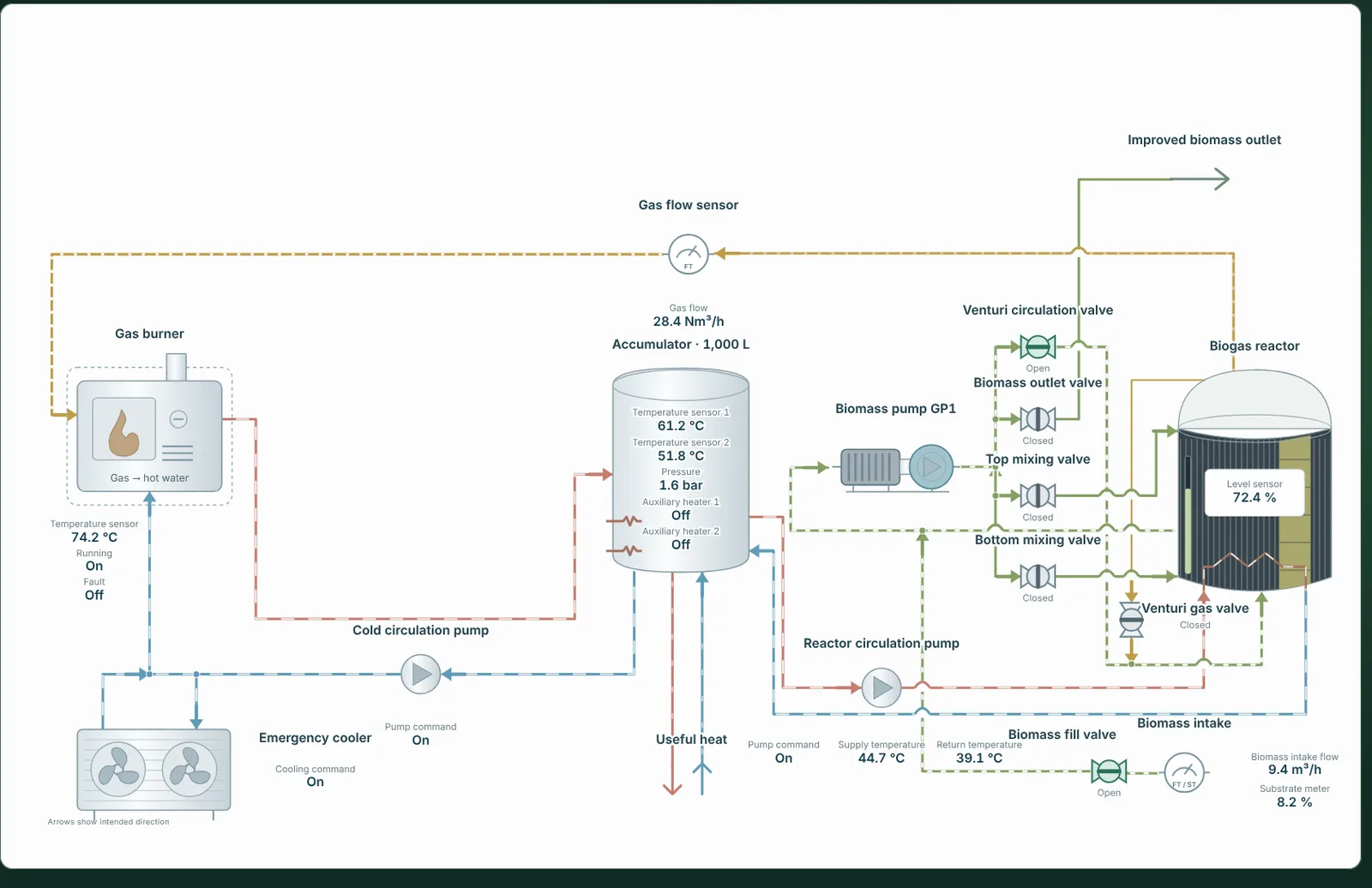This screenshot has height=888, width=1372.
Task: Click the Top mixing valve Closed status
Action: pyautogui.click(x=1038, y=518)
